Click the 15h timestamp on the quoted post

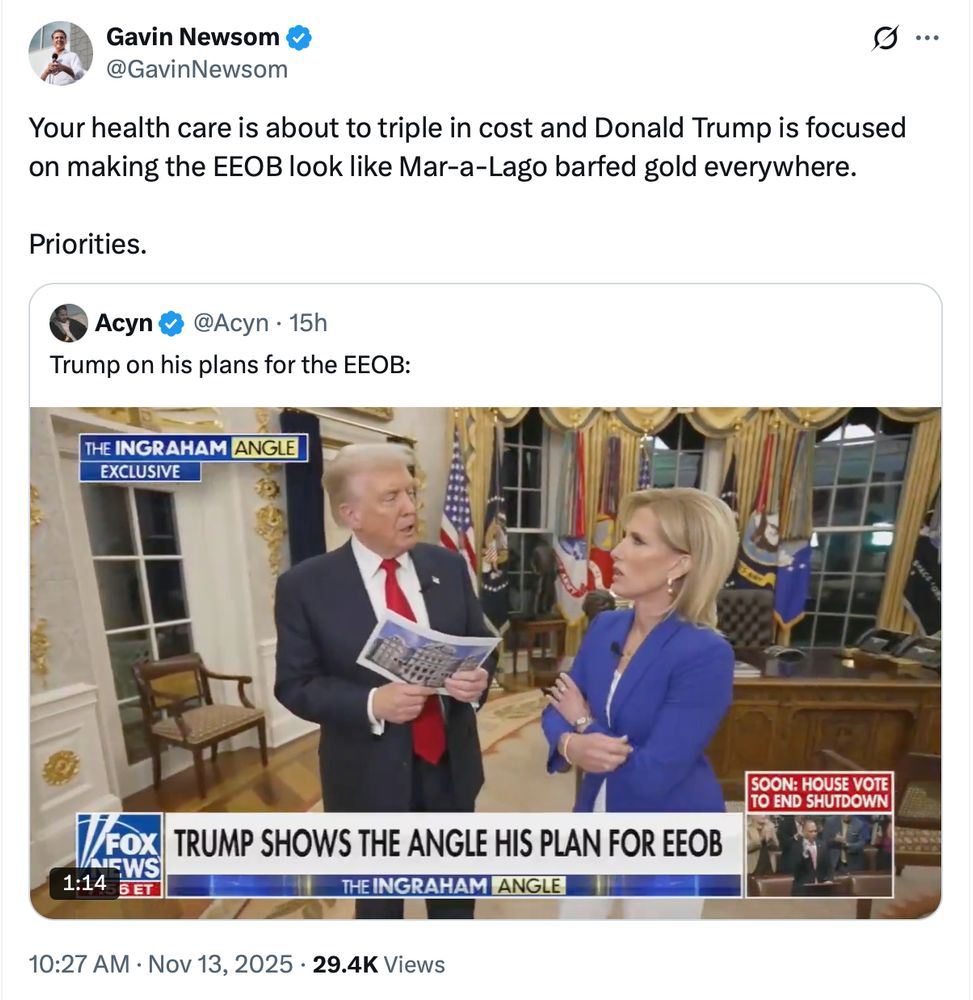pos(308,323)
